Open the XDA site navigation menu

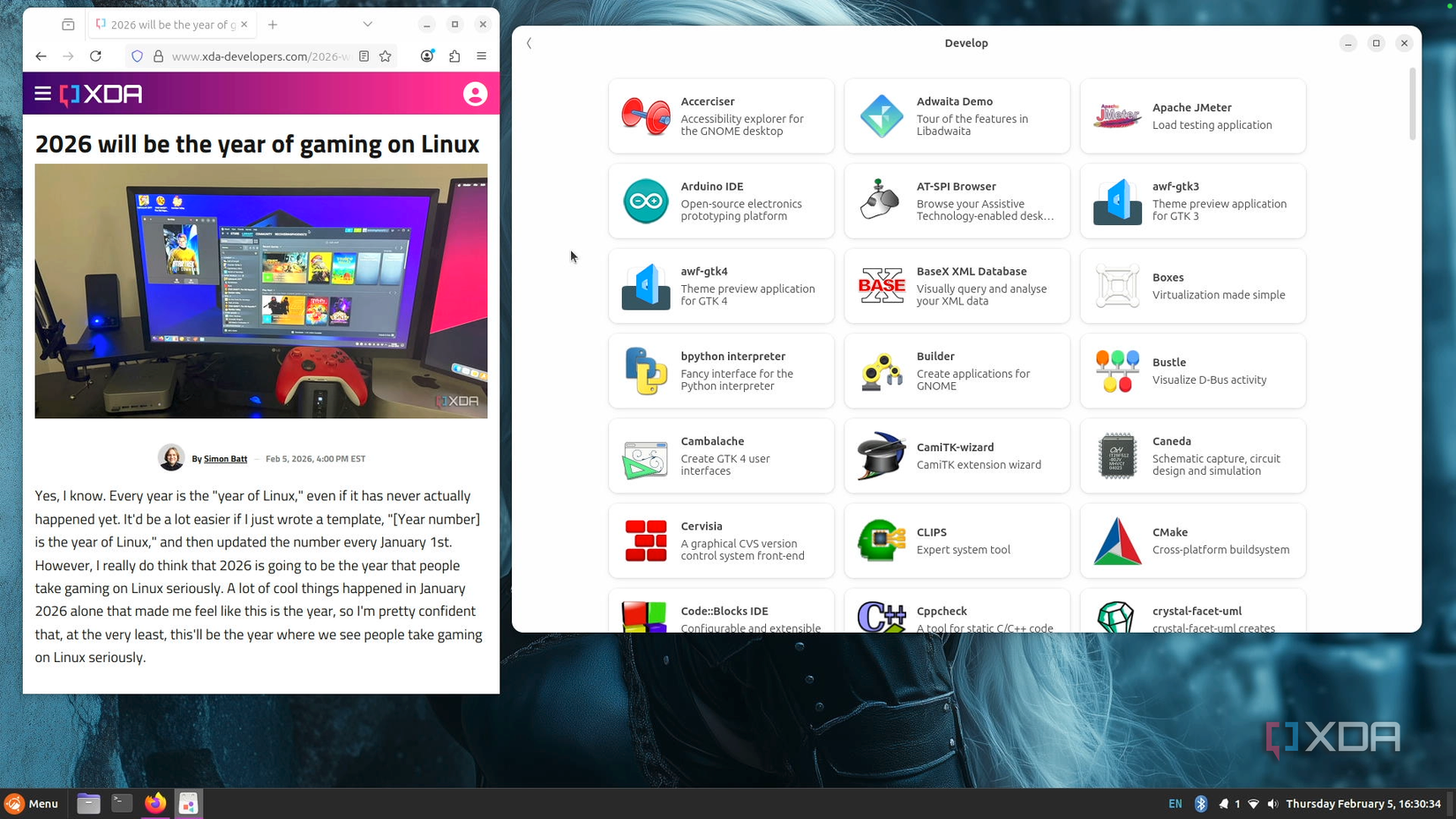(x=41, y=93)
